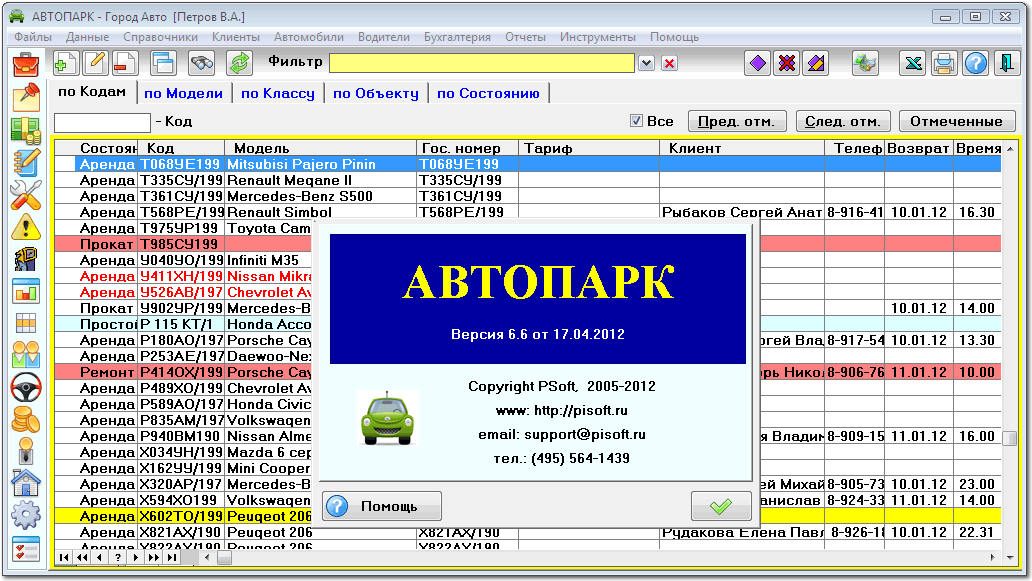Exit the program via the door icon
Screen dimensions: 1032x581
(x=1005, y=62)
